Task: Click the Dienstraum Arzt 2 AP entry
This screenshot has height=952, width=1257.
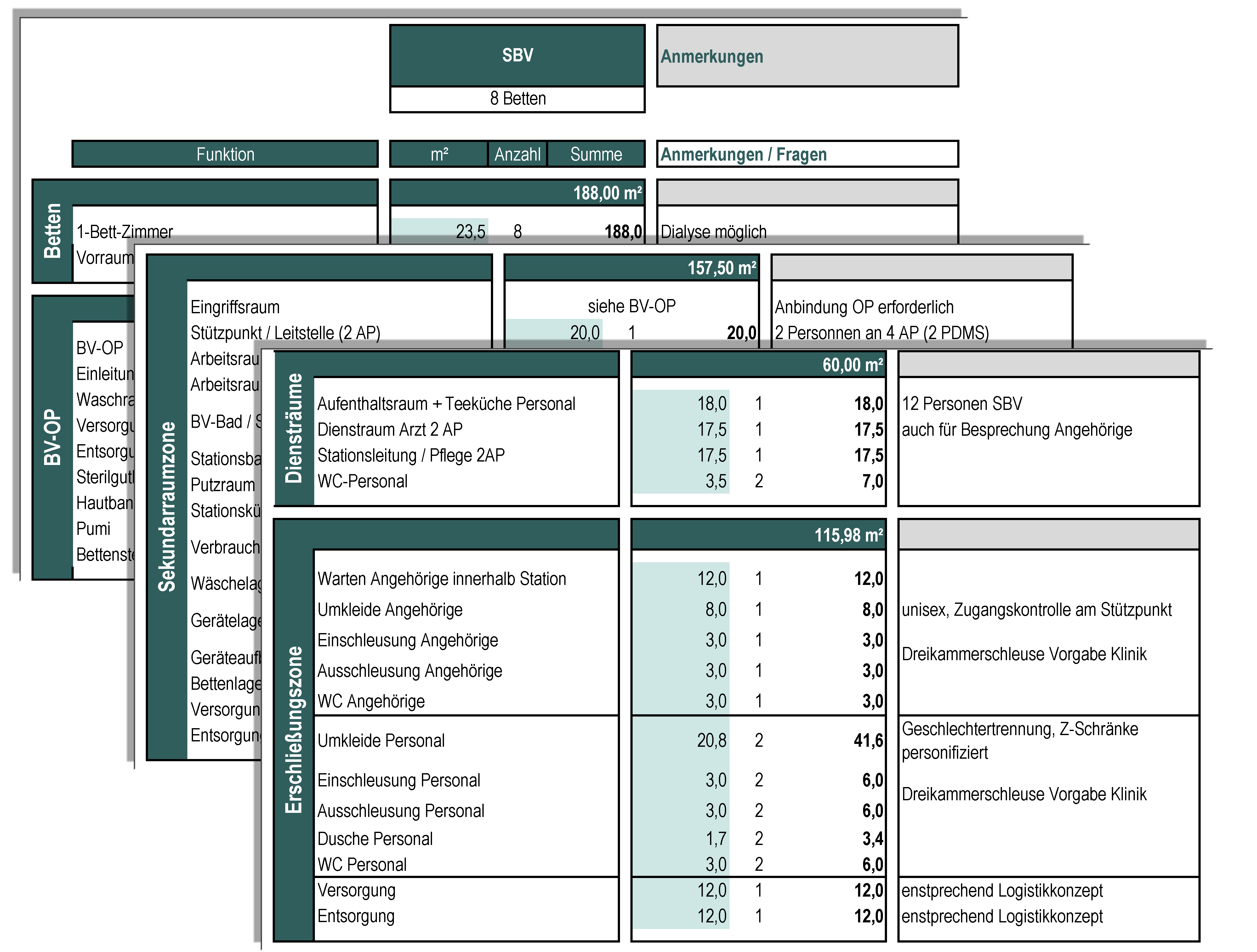Action: pyautogui.click(x=390, y=429)
